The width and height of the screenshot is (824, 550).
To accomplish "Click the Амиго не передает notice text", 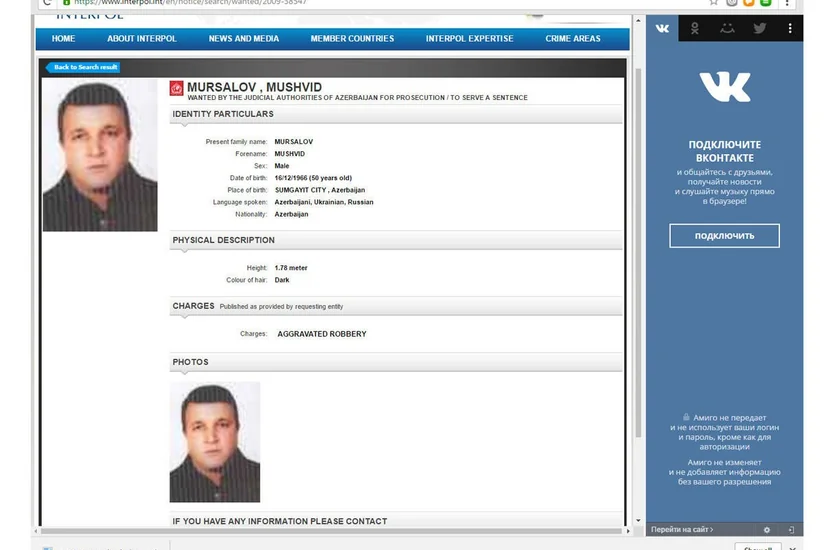I will pyautogui.click(x=725, y=432).
